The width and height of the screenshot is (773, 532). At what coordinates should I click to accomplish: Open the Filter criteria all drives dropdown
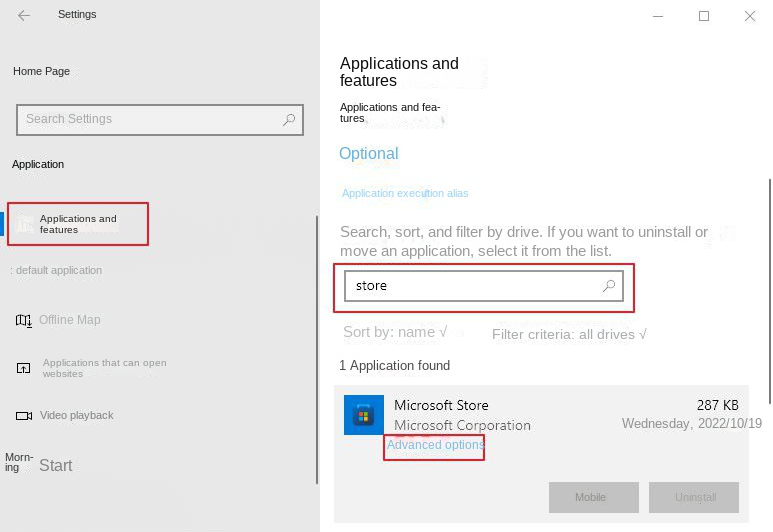coord(569,334)
